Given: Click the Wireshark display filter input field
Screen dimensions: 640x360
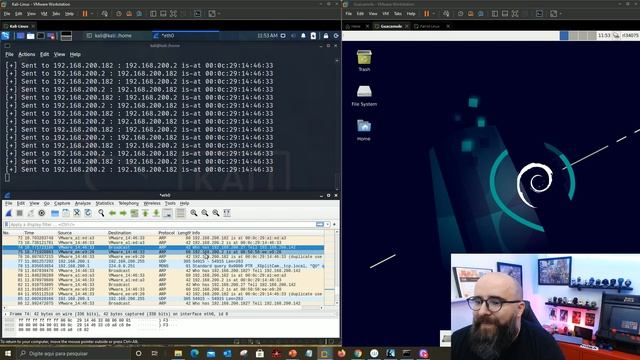Looking at the screenshot, I should 161,224.
